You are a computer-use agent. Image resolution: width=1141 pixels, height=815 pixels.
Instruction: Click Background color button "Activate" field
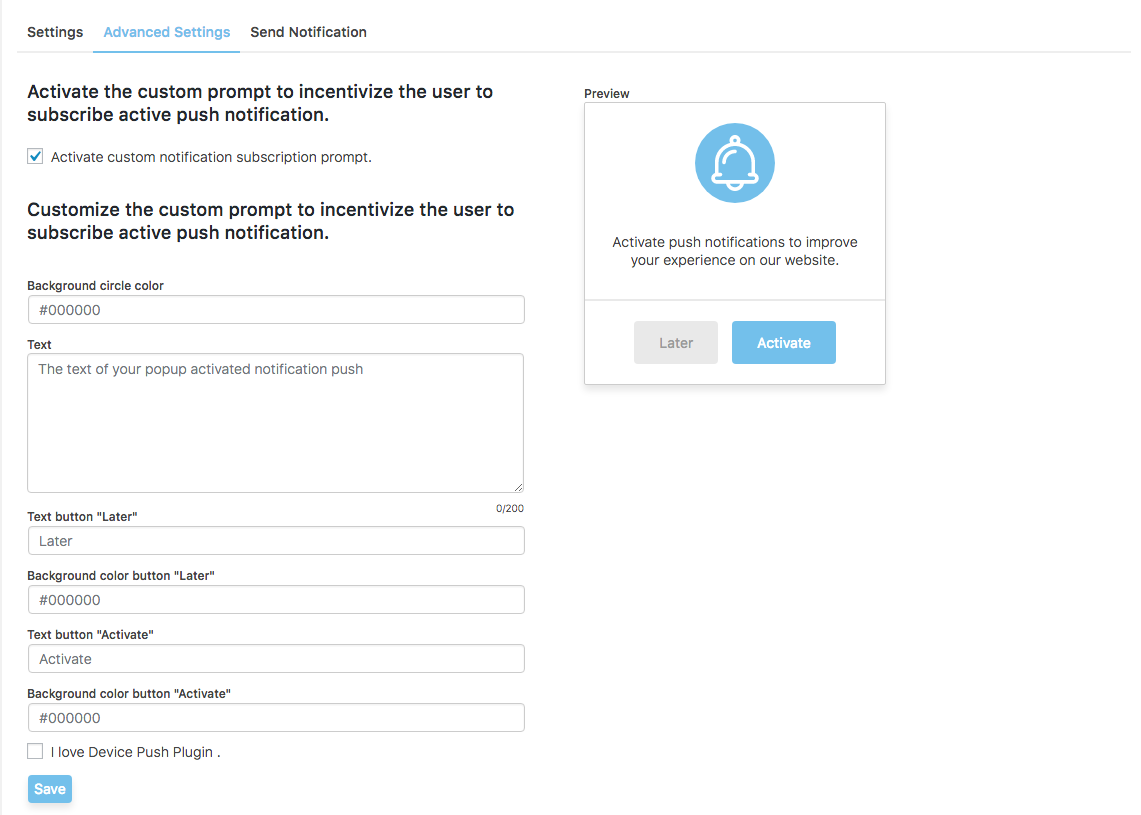coord(276,717)
